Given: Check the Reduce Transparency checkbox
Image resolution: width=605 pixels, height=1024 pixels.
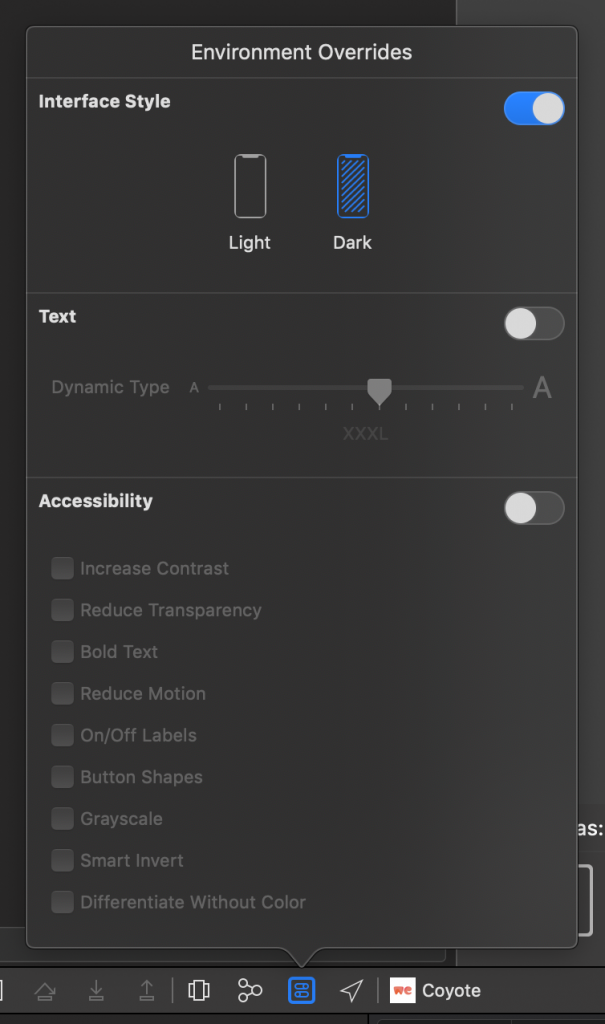Looking at the screenshot, I should click(63, 610).
